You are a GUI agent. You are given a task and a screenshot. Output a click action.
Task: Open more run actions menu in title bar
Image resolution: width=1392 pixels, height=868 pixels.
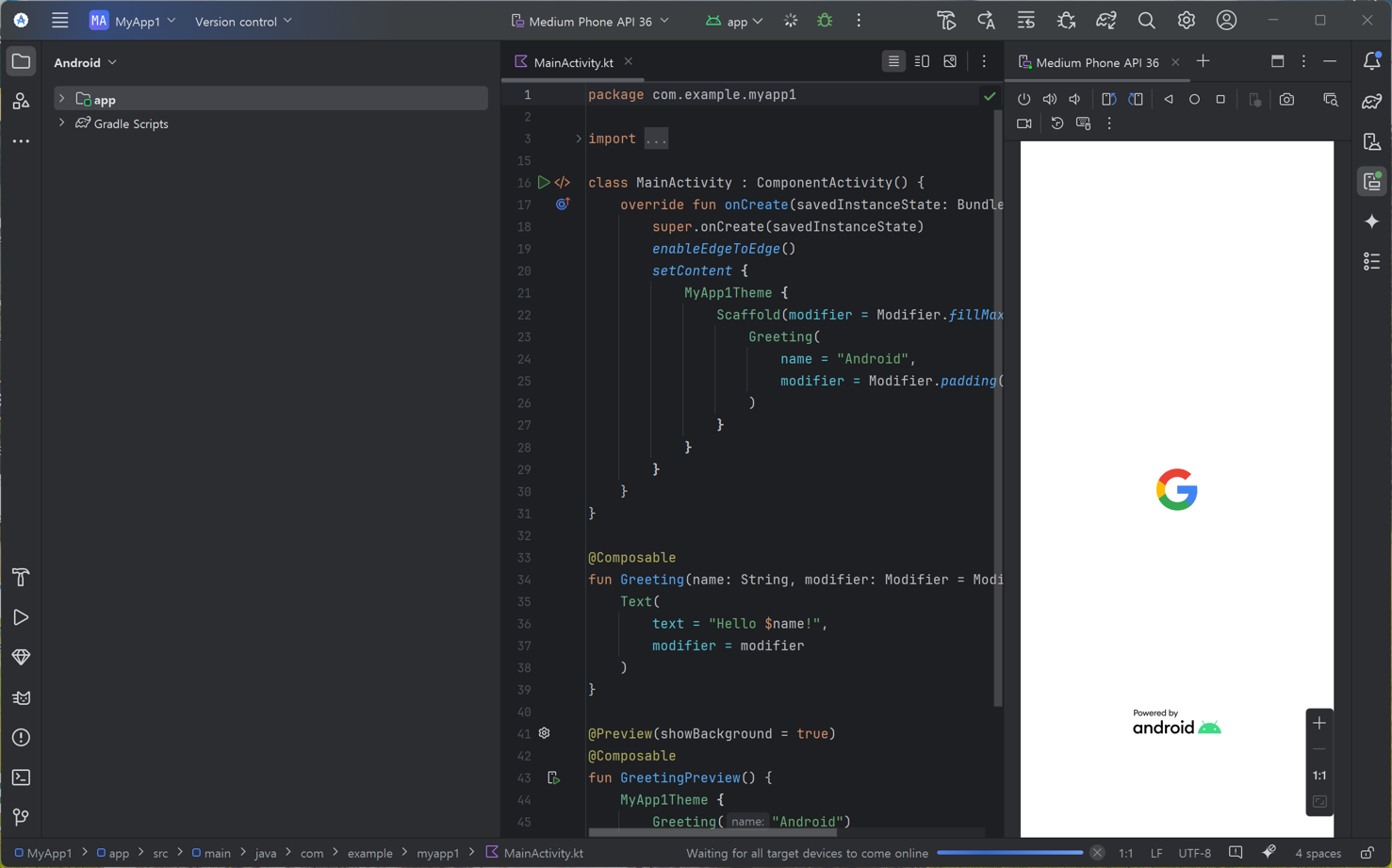[x=859, y=21]
